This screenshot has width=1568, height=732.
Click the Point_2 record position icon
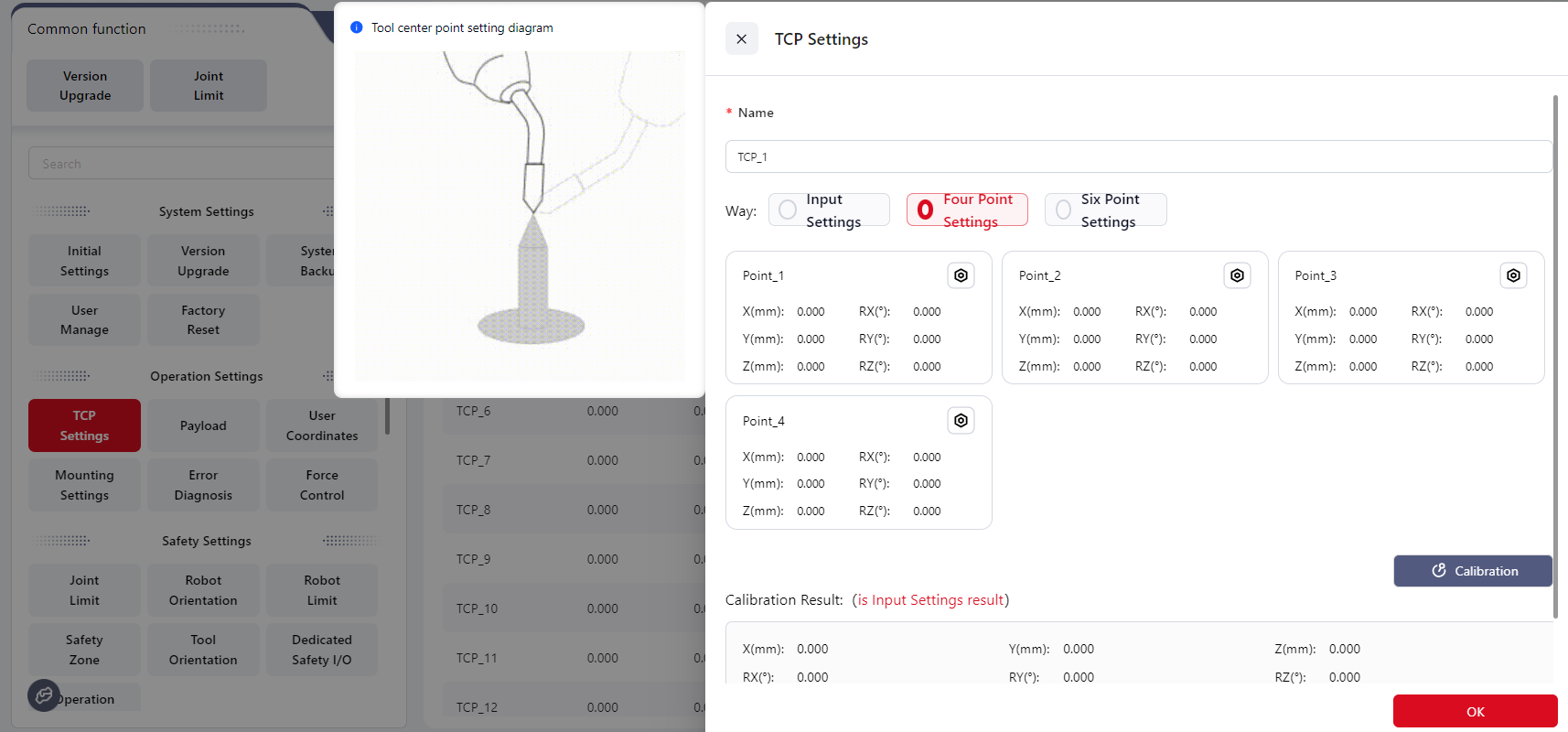pos(1237,275)
